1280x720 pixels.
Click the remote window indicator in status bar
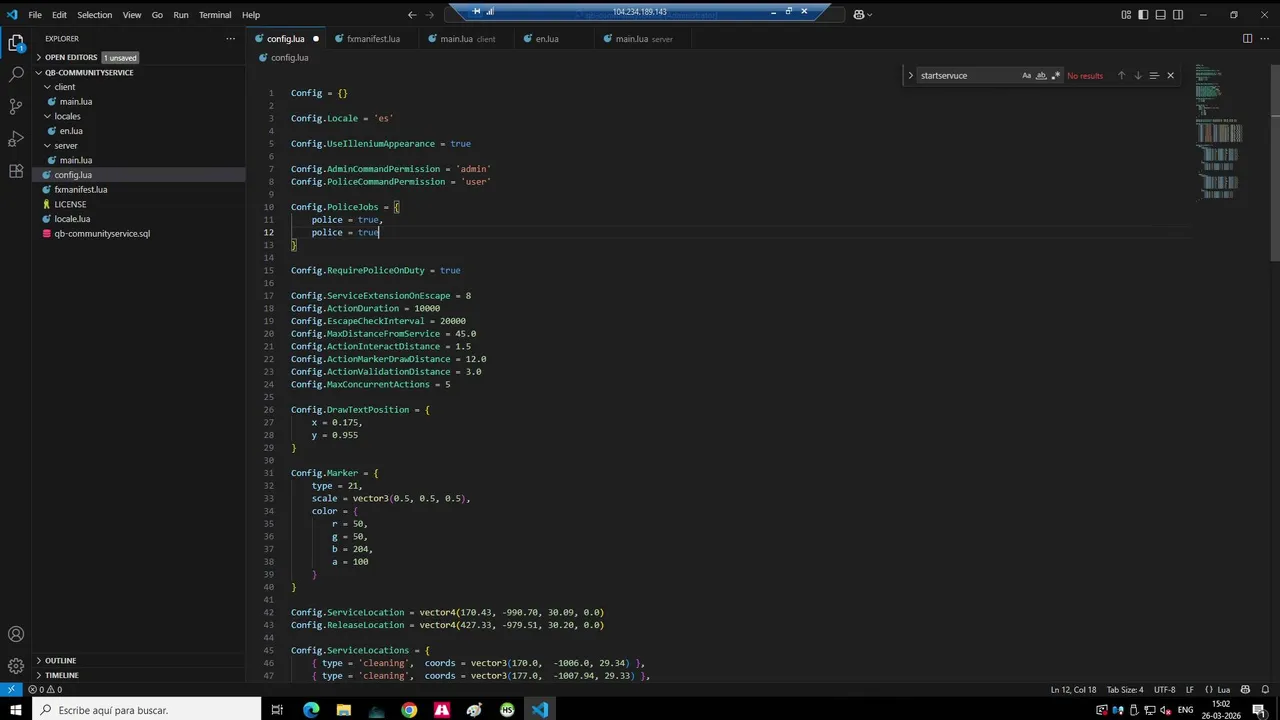click(x=11, y=689)
